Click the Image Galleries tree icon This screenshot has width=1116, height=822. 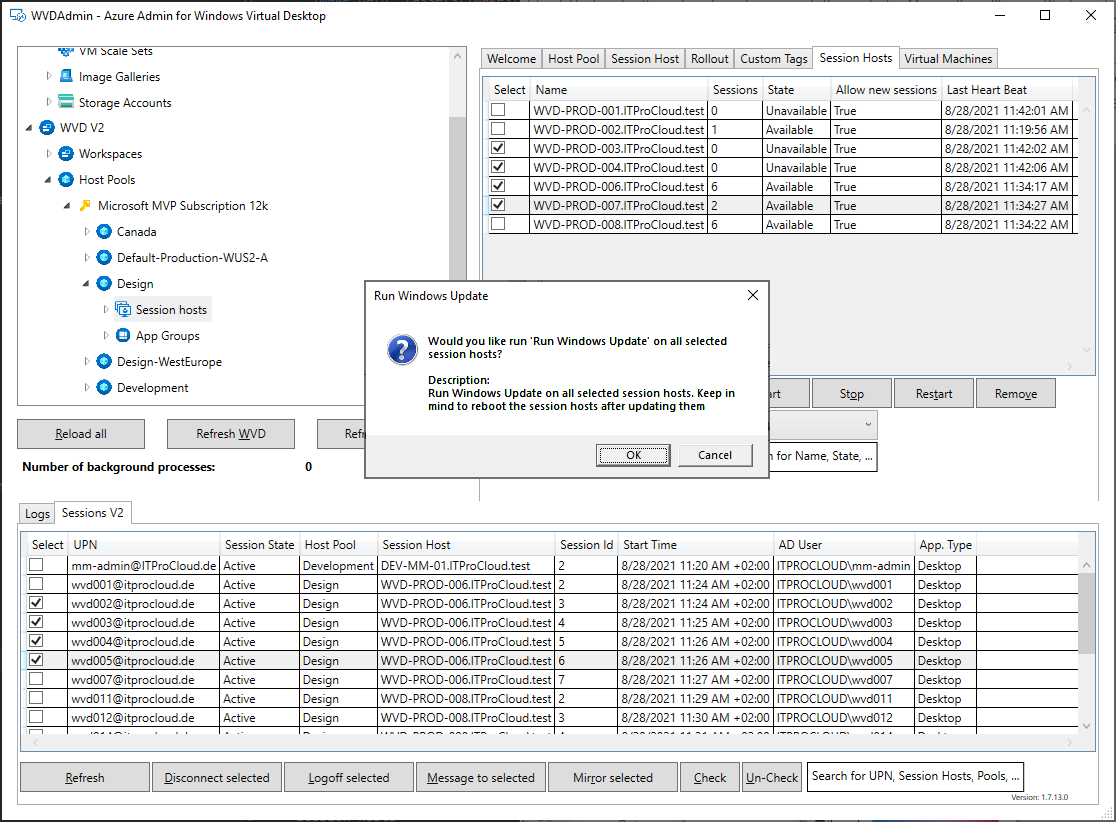click(x=66, y=76)
